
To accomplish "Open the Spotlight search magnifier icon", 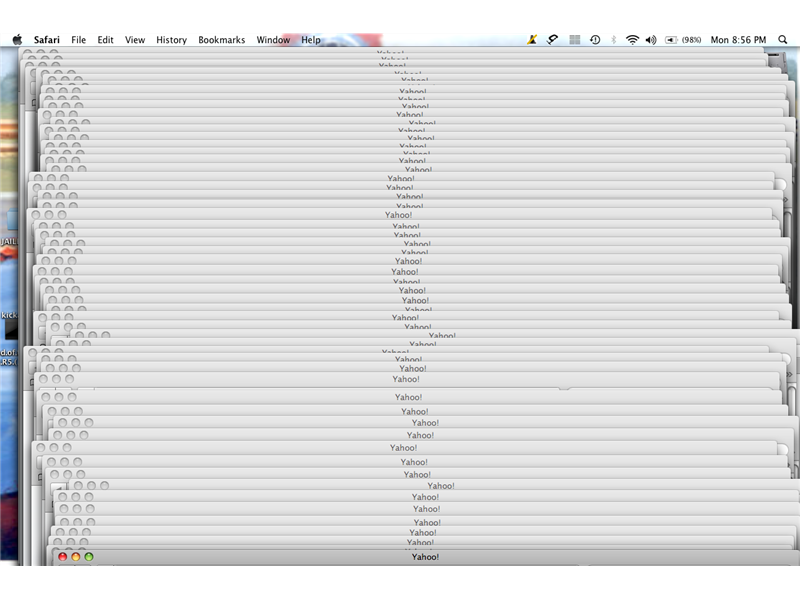I will click(x=781, y=39).
